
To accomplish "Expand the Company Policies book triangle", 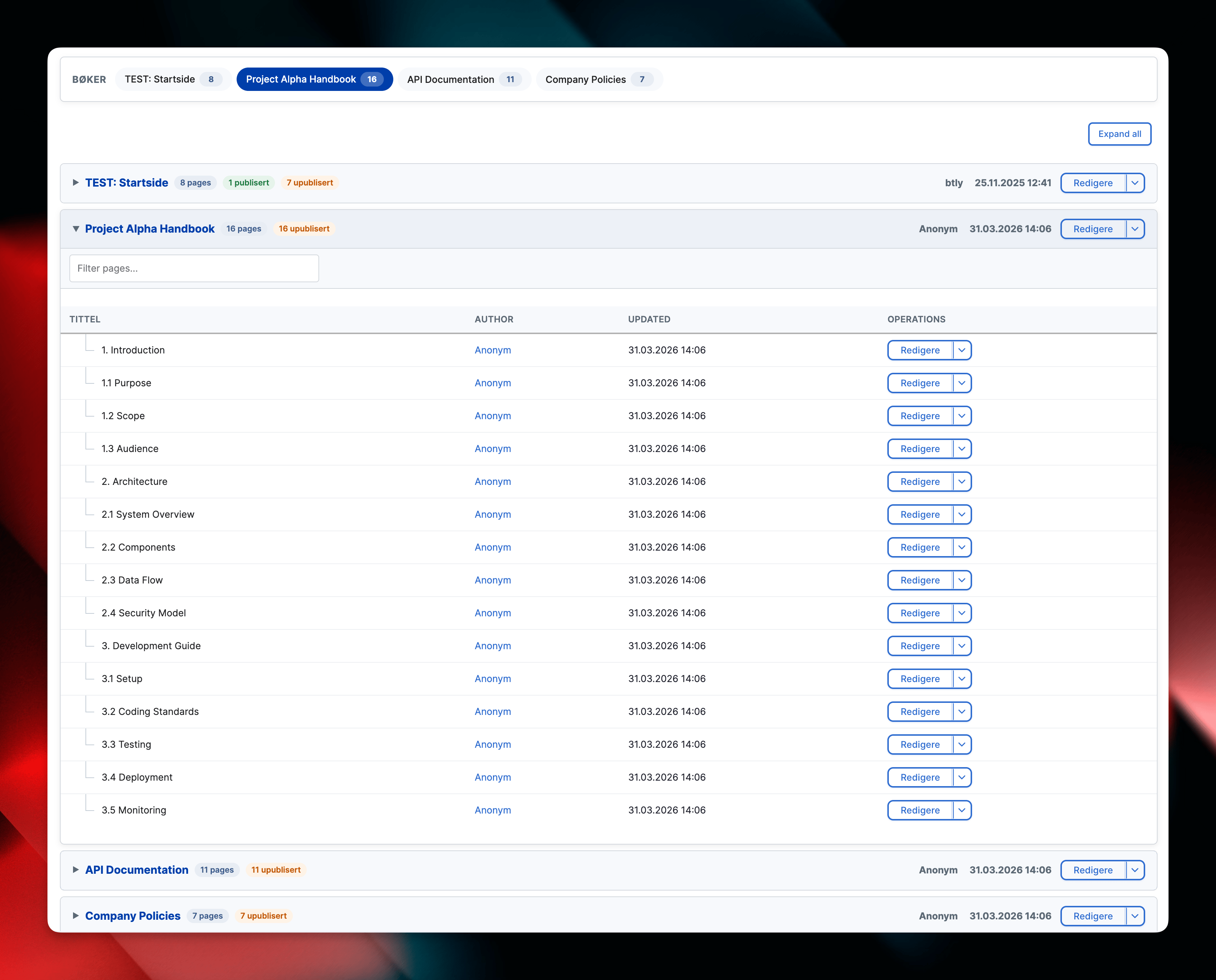I will coord(75,916).
